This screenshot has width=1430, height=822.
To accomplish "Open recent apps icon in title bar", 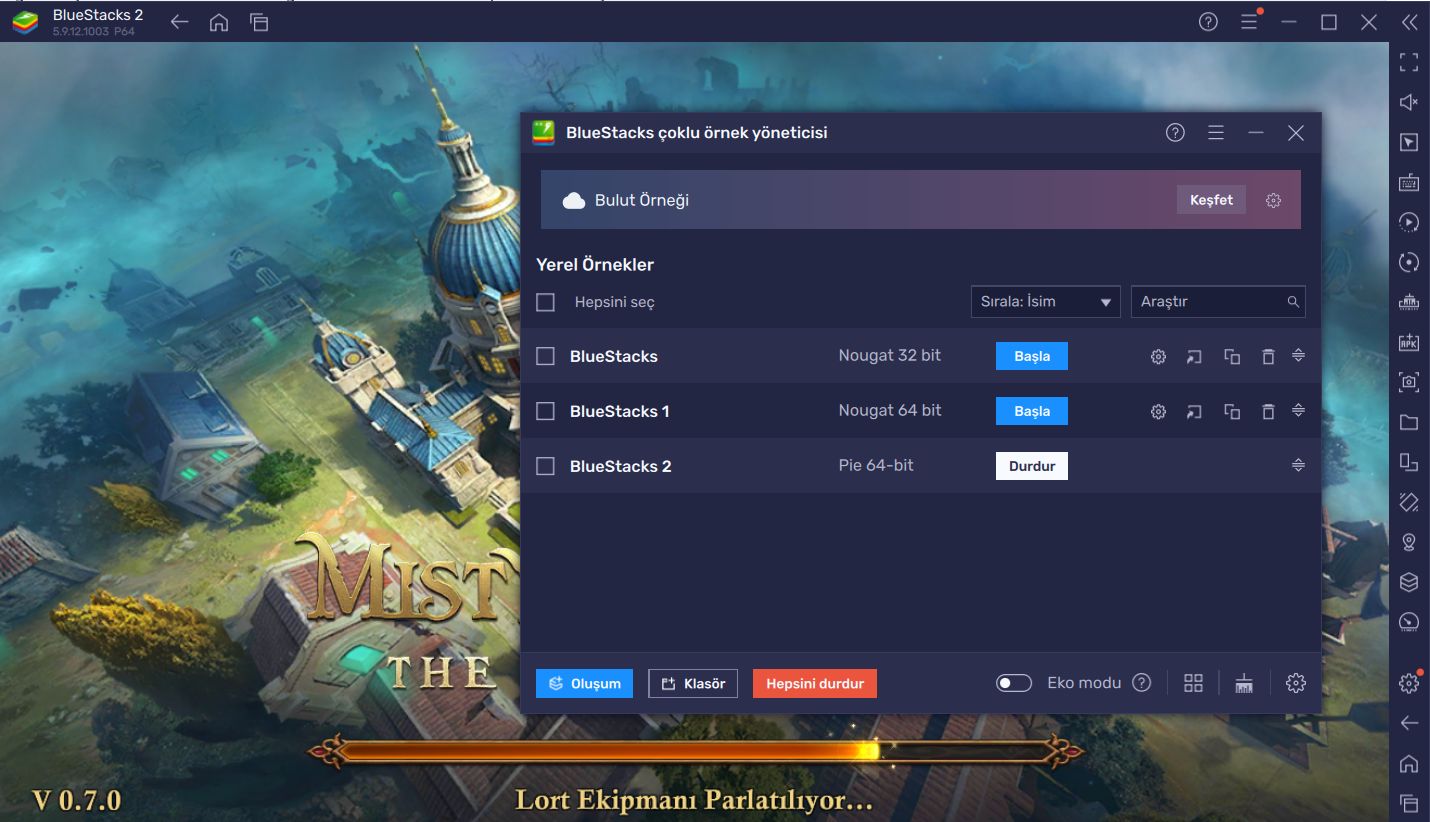I will 259,22.
